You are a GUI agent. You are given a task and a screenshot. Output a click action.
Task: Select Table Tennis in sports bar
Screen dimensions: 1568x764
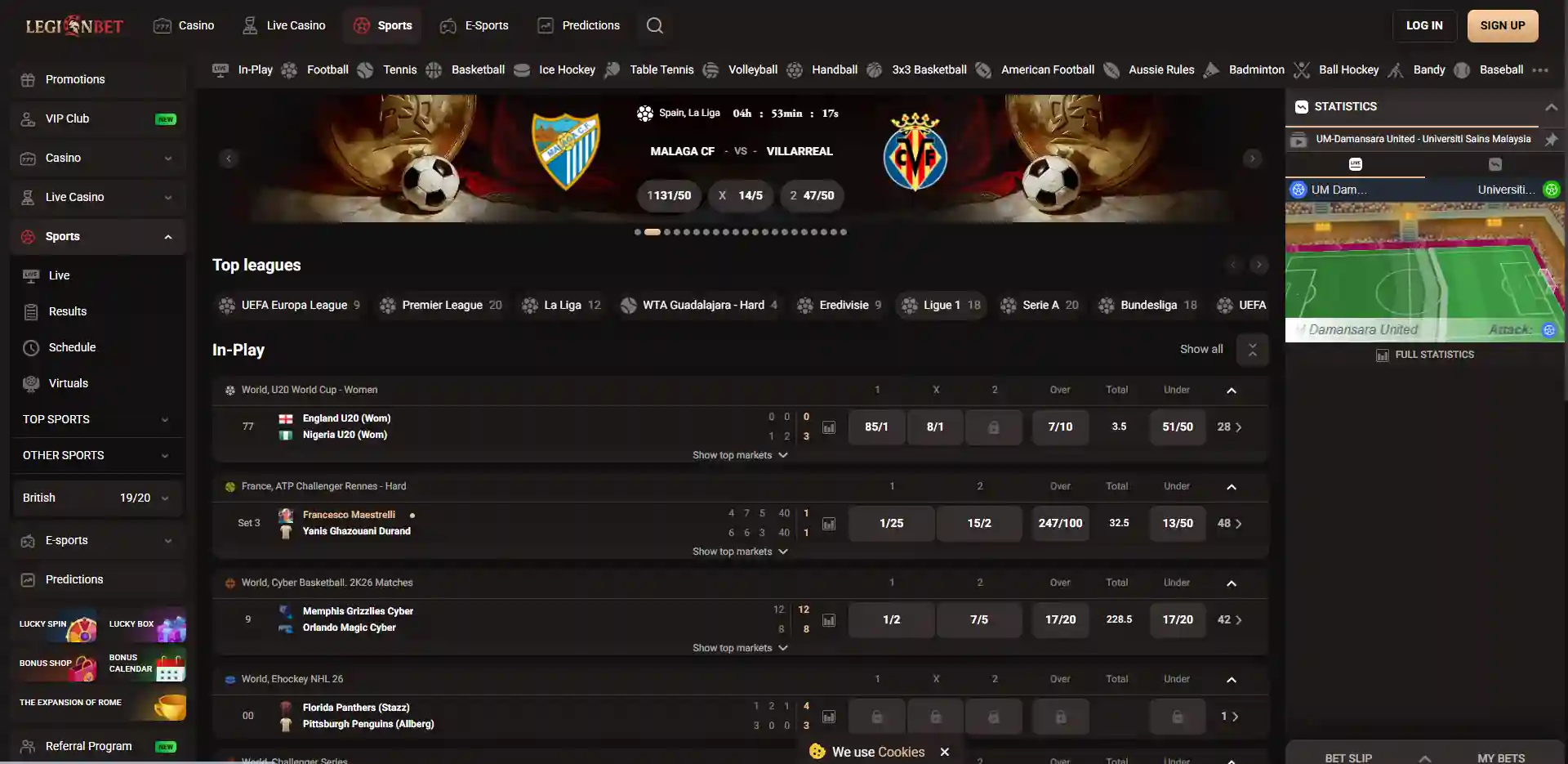tap(649, 70)
